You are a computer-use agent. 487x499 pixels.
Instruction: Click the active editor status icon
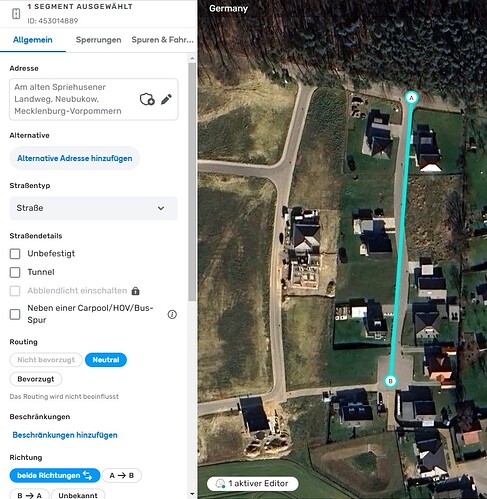coord(220,483)
